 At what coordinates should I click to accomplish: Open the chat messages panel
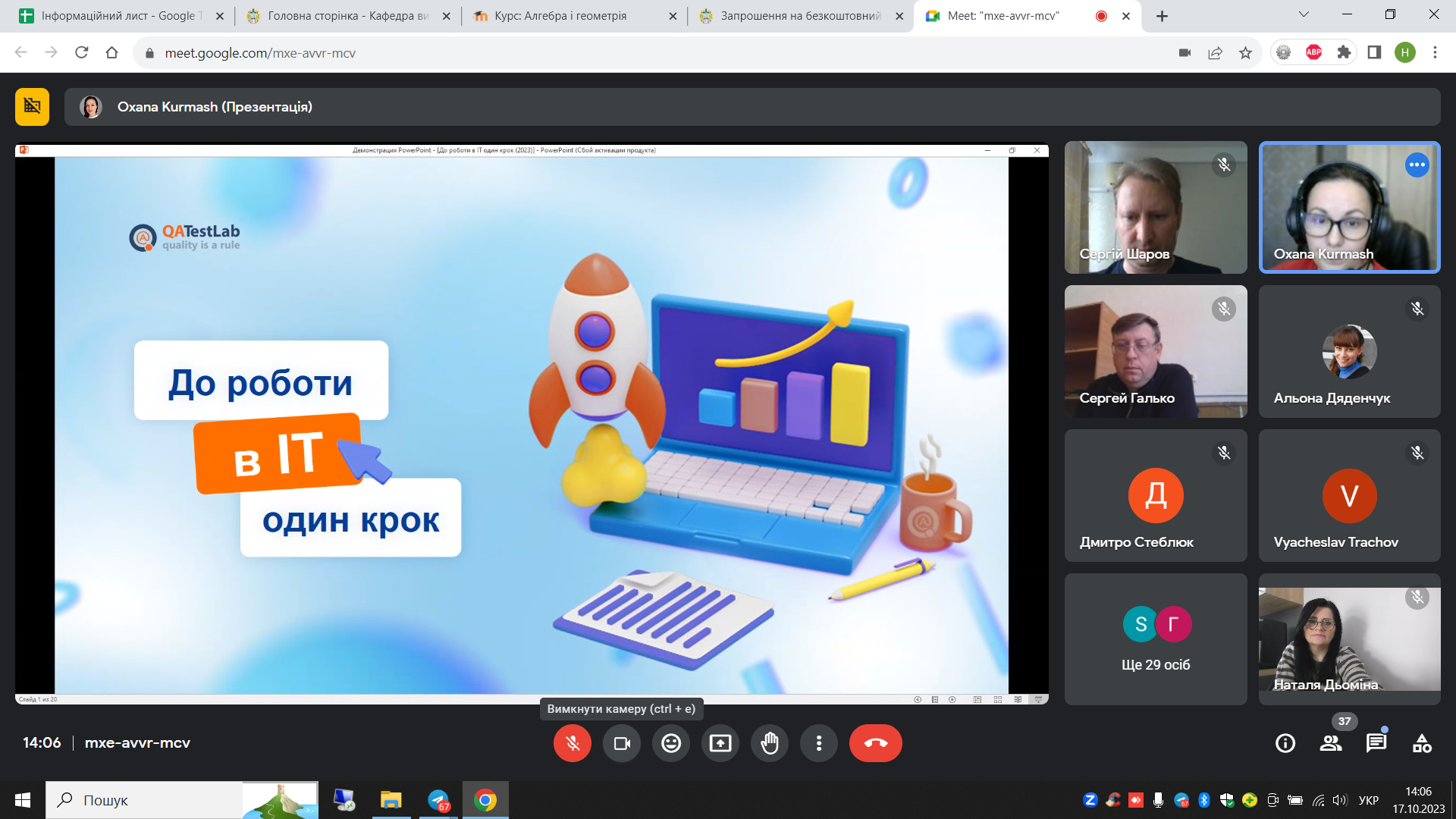click(1376, 743)
